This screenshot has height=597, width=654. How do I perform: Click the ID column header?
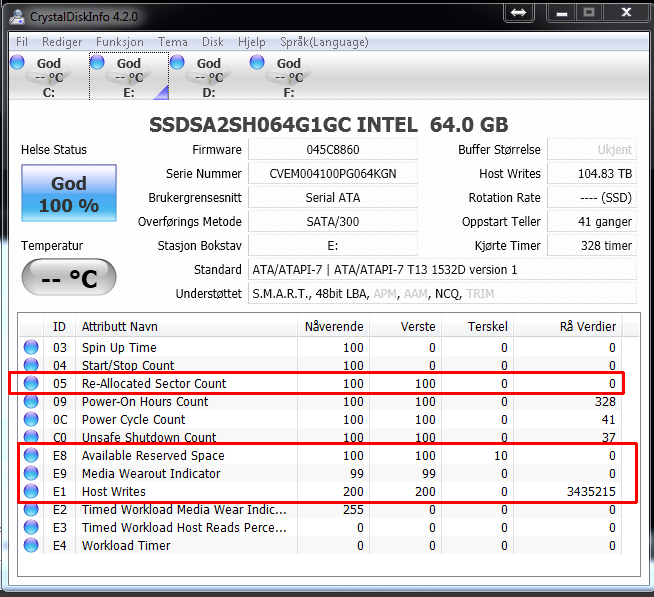pyautogui.click(x=59, y=326)
